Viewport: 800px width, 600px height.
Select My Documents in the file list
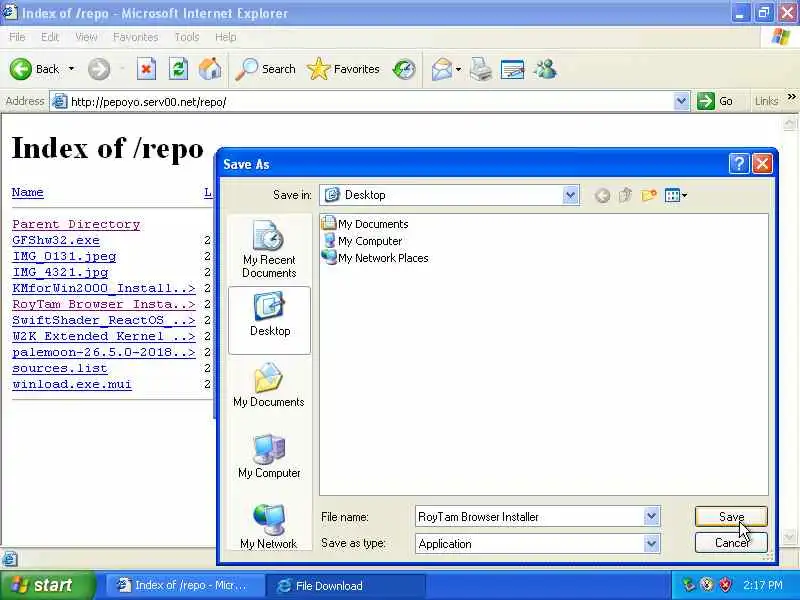(365, 223)
